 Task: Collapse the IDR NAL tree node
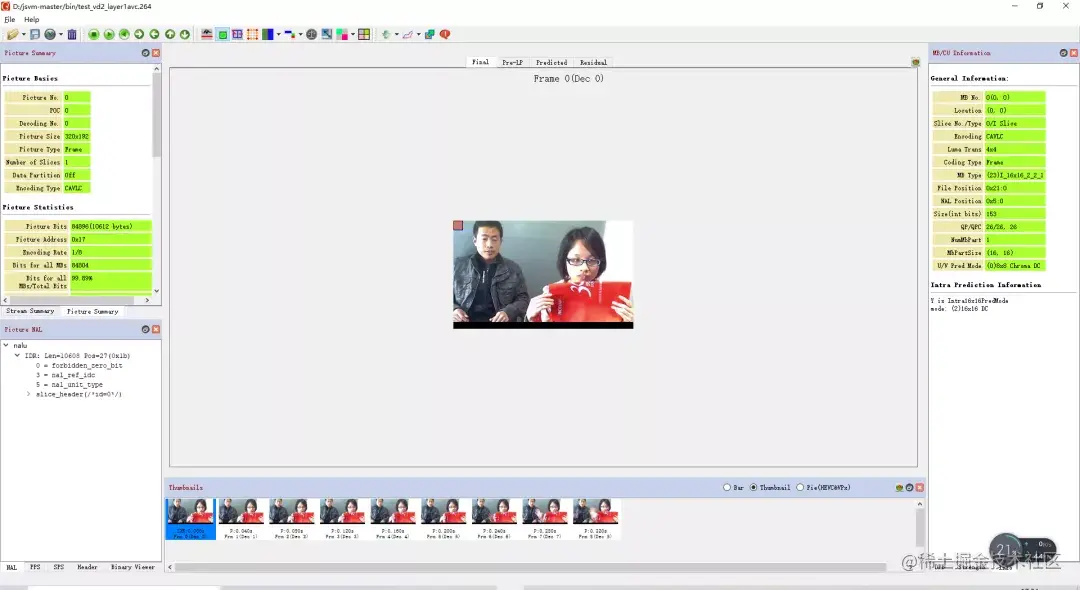(16, 354)
